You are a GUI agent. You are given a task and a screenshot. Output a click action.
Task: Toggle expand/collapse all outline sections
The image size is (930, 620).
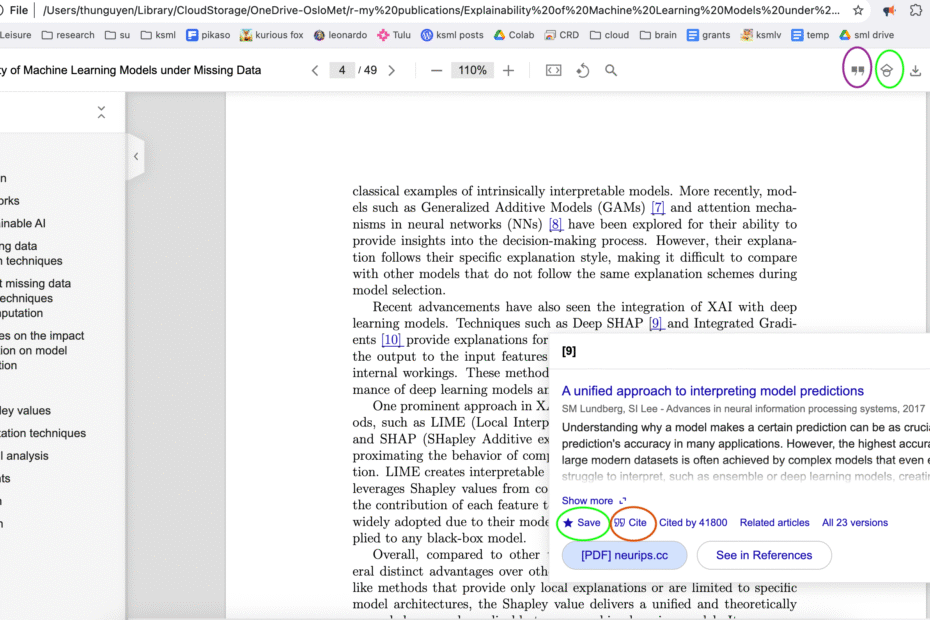point(101,113)
